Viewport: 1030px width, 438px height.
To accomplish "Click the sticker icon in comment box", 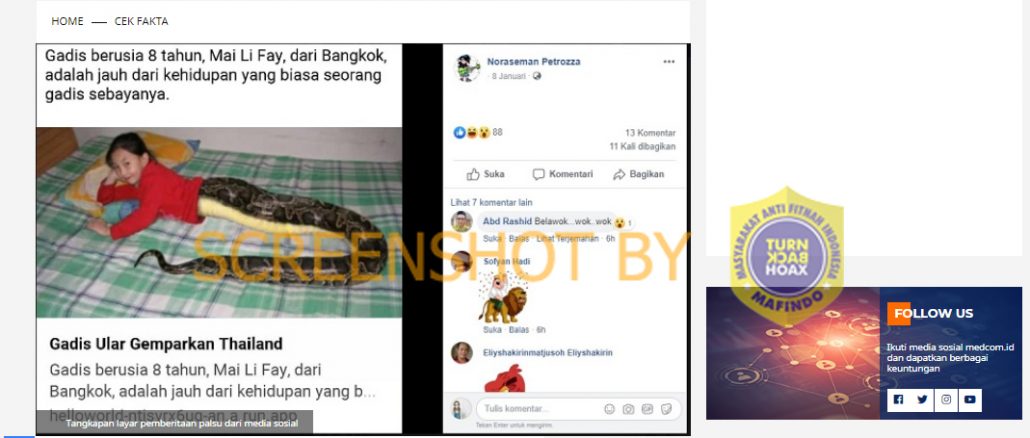I will [666, 409].
